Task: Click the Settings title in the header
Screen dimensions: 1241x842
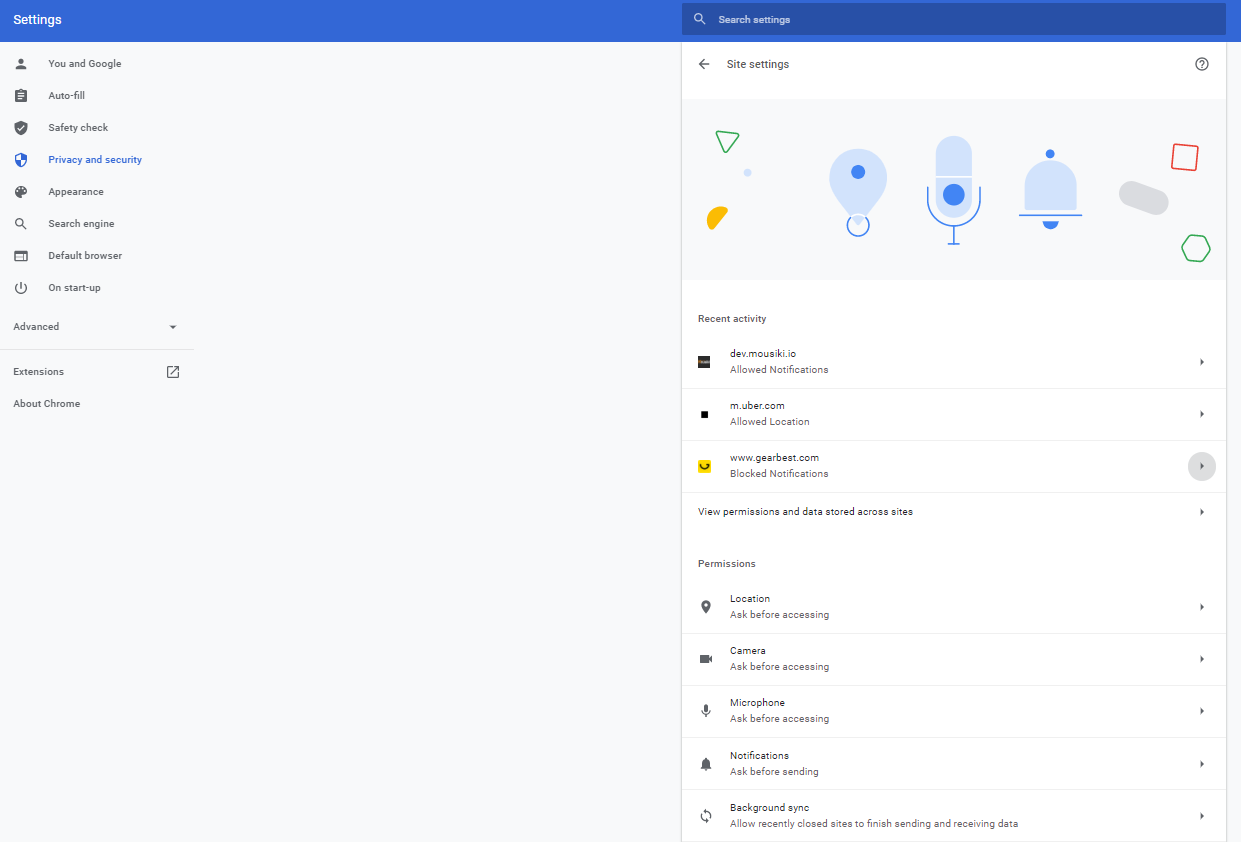Action: [37, 20]
